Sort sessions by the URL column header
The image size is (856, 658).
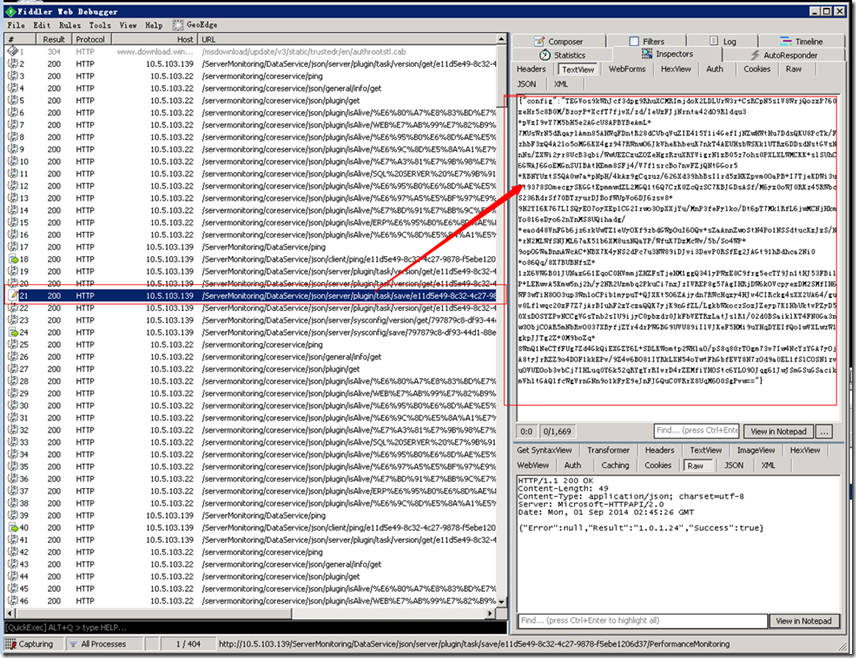click(x=348, y=39)
